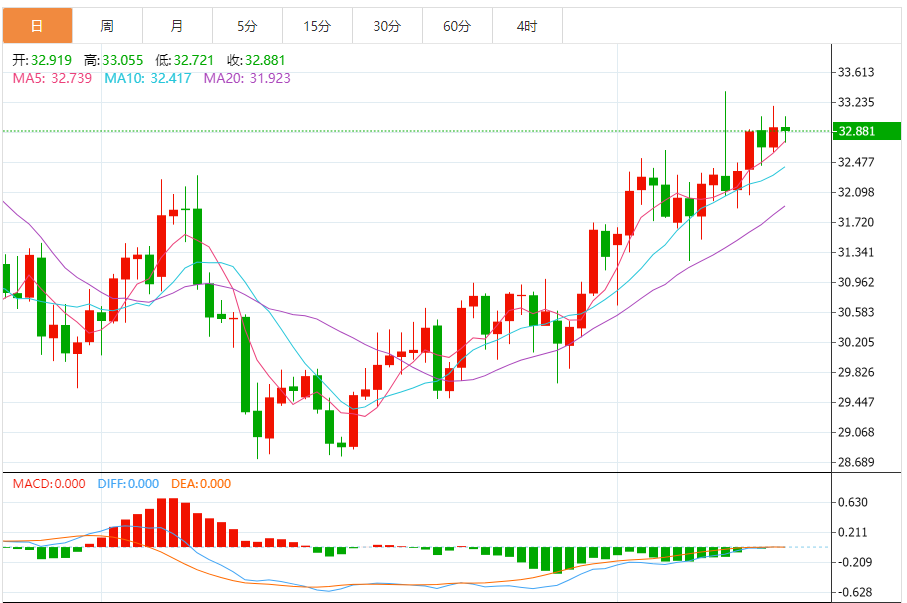
Task: Click the 33.613 price axis label
Action: pos(856,72)
